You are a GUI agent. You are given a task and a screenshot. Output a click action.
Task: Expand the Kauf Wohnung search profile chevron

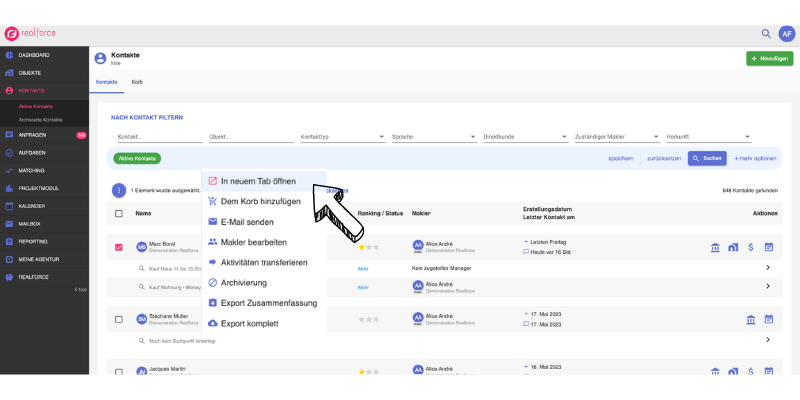(x=768, y=287)
